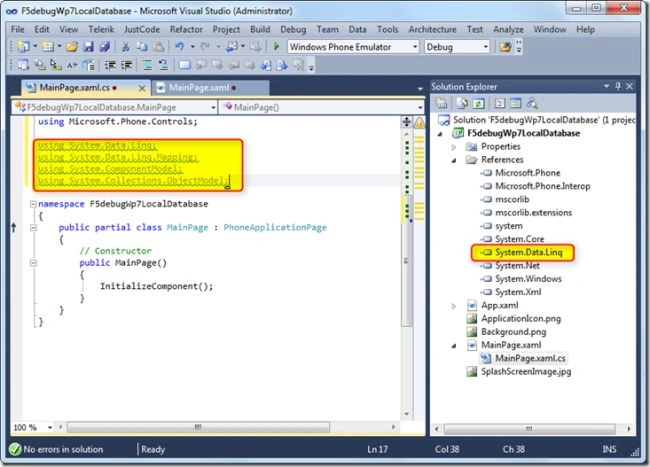Image resolution: width=650 pixels, height=467 pixels.
Task: Click the Auto Hide pin in Solution Explorer
Action: [618, 86]
